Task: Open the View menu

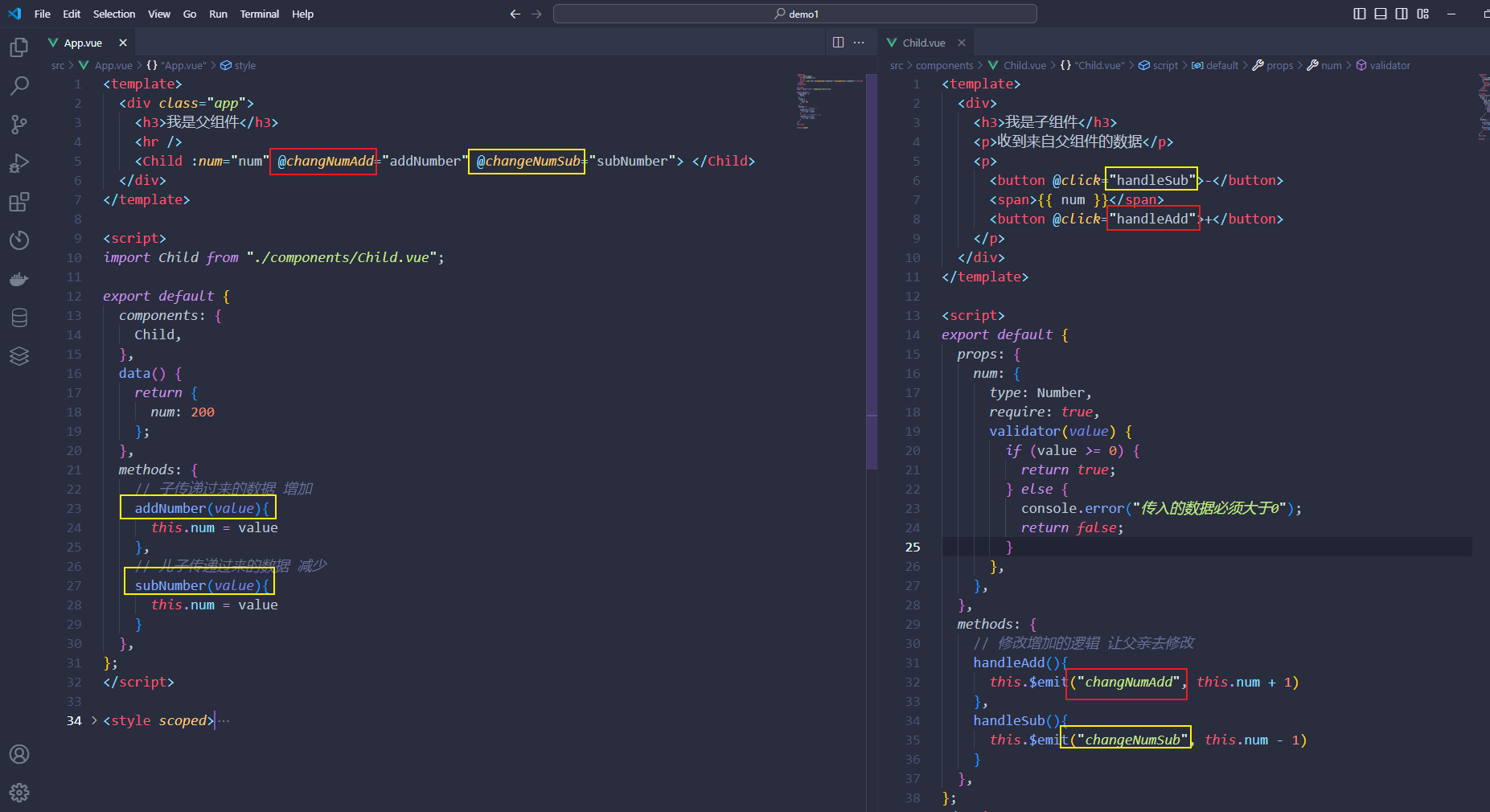Action: (159, 14)
